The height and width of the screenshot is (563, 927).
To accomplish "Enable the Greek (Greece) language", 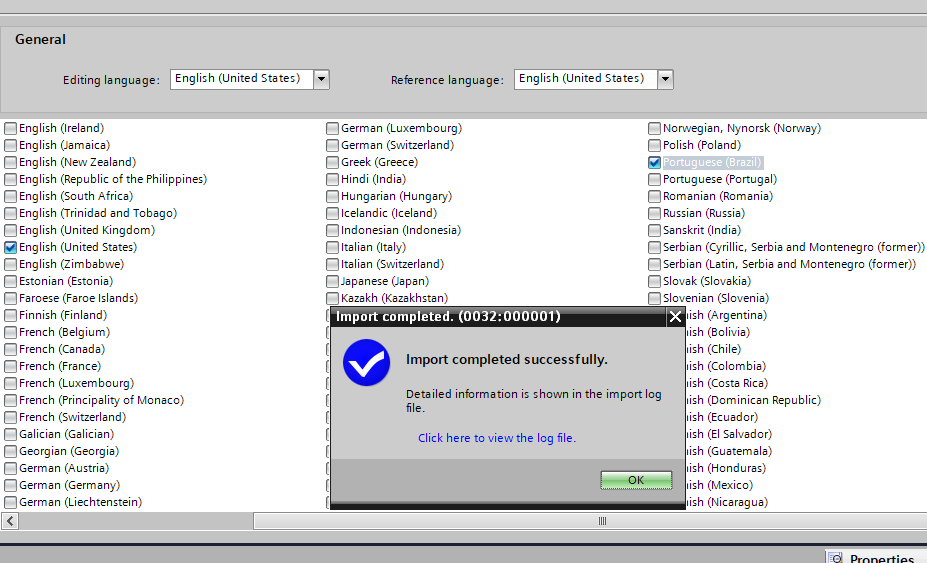I will point(332,162).
